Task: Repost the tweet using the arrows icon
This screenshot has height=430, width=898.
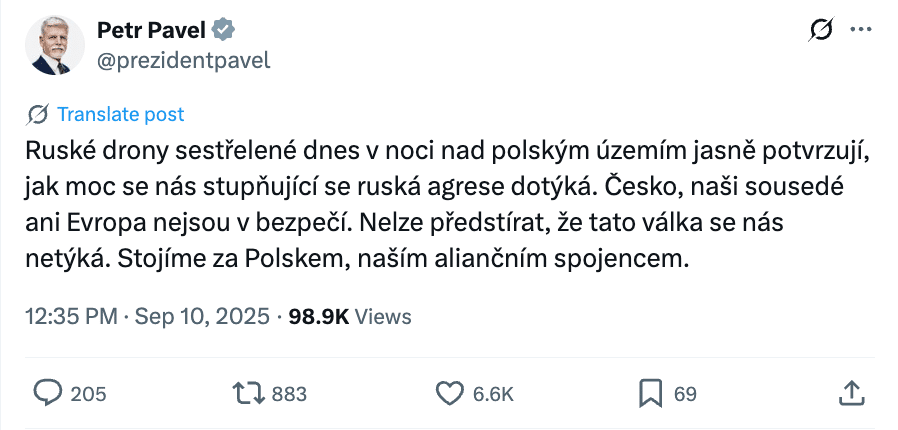Action: tap(245, 393)
